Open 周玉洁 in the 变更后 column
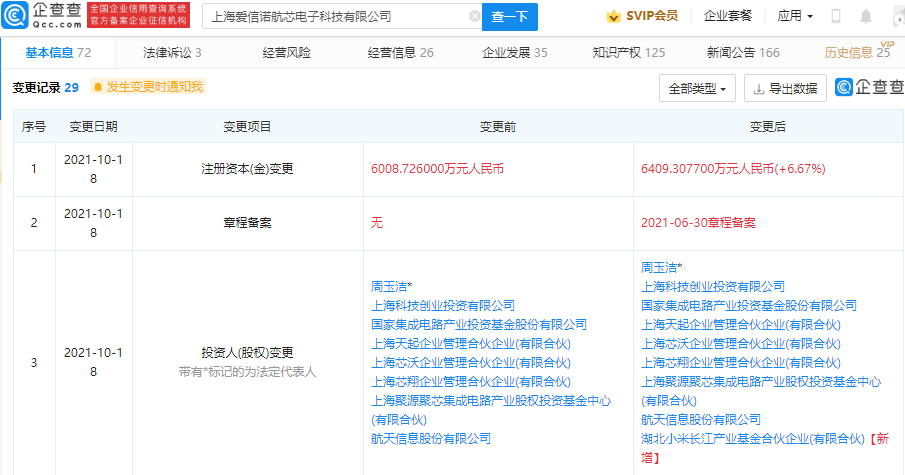The width and height of the screenshot is (905, 475). point(661,267)
